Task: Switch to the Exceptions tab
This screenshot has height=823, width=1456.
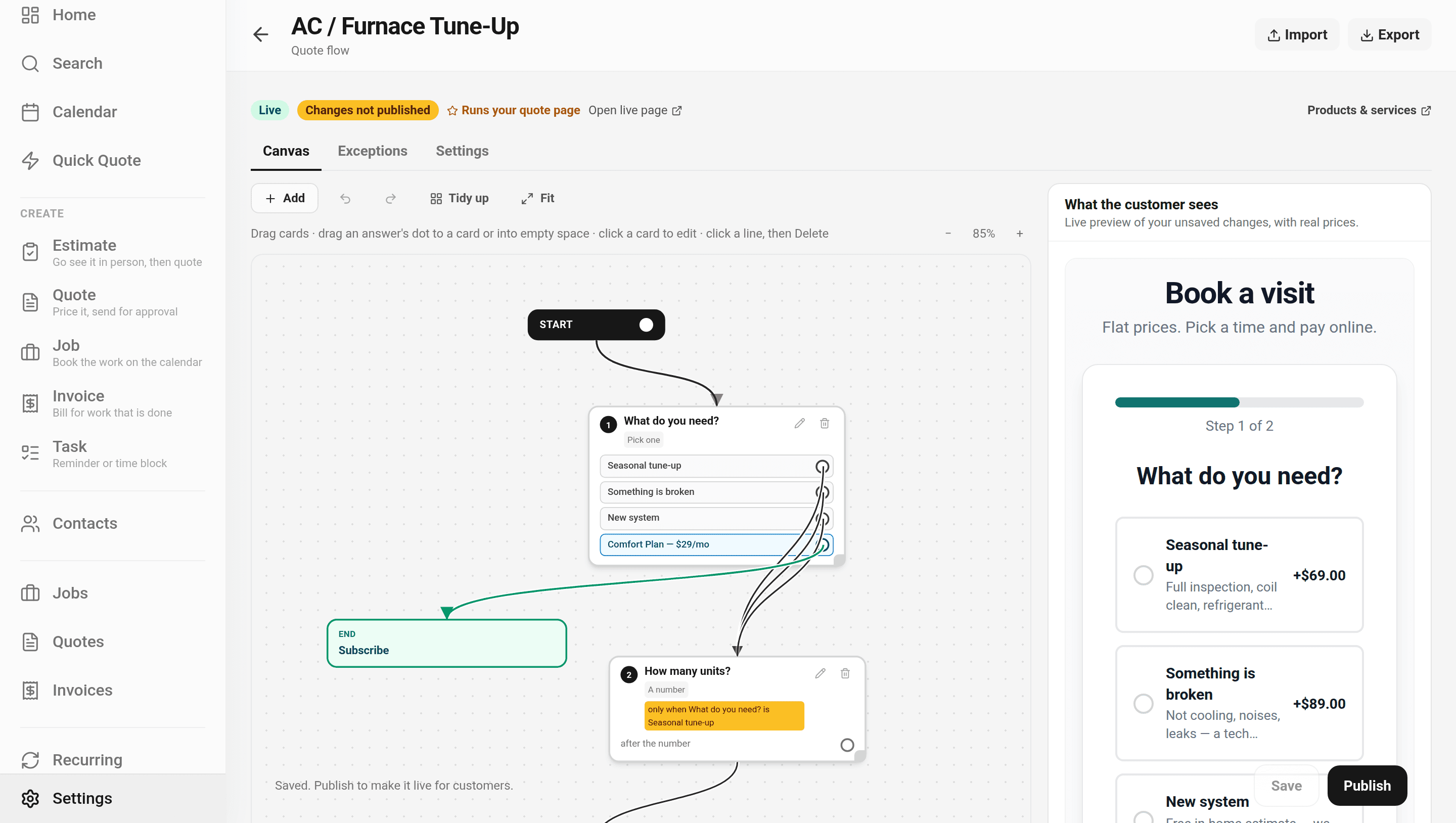Action: [373, 151]
